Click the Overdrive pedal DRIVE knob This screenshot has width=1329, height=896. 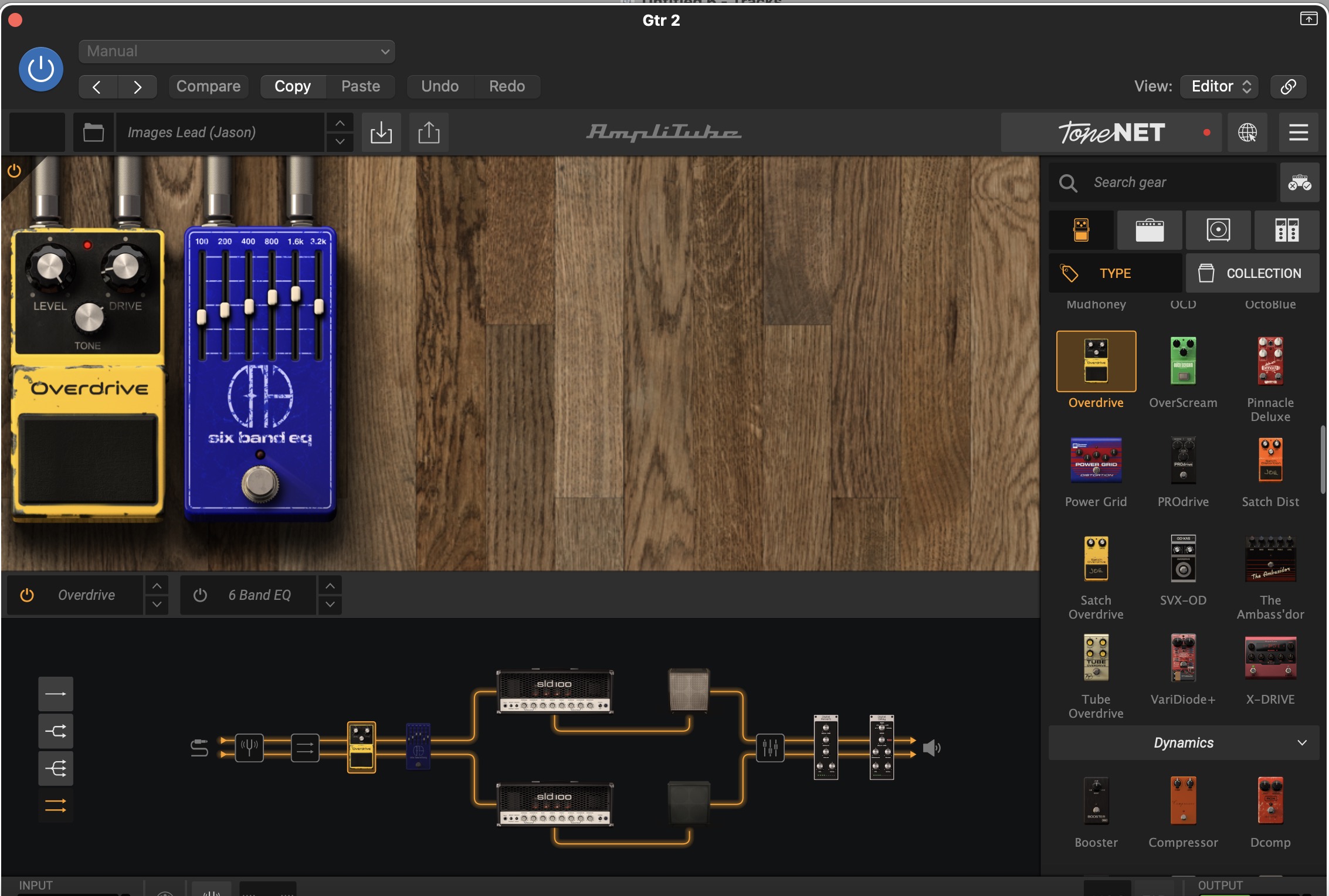[125, 267]
